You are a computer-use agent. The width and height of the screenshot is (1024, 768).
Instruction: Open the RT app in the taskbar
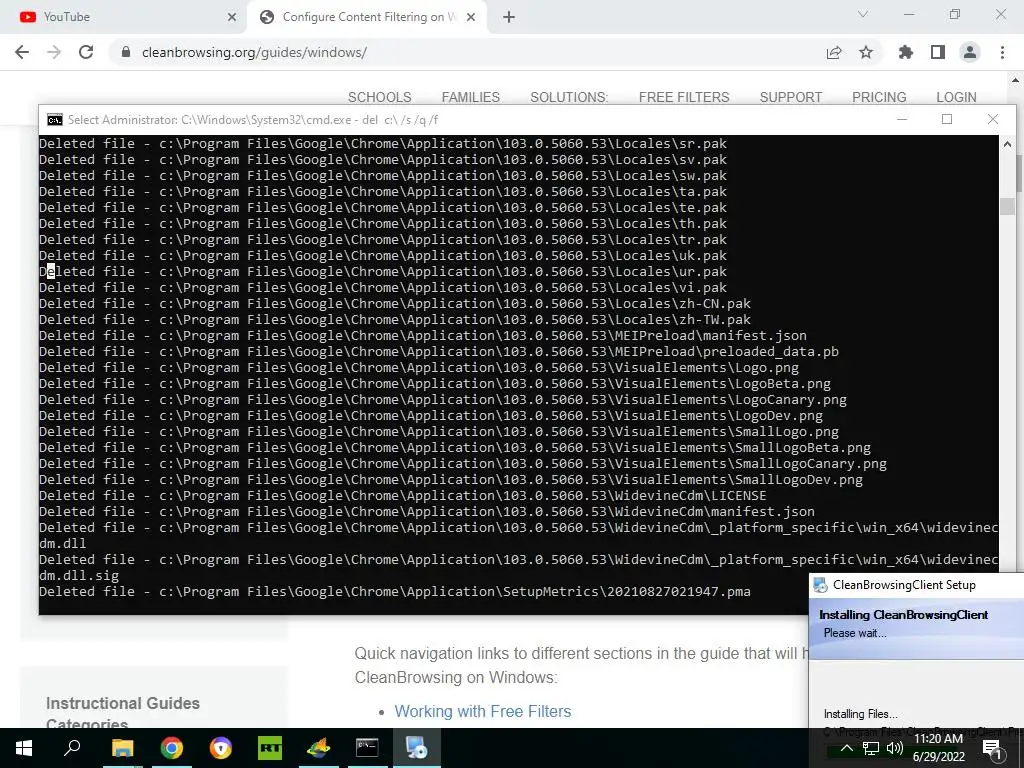pyautogui.click(x=270, y=748)
